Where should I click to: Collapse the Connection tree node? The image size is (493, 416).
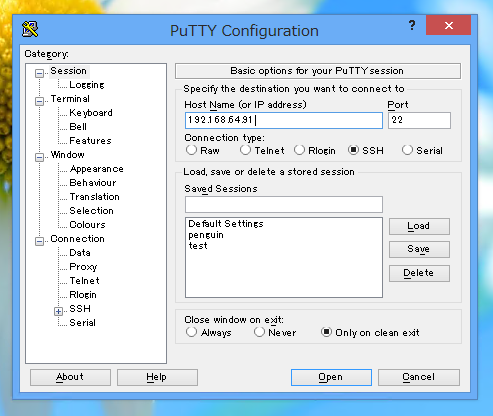40,241
